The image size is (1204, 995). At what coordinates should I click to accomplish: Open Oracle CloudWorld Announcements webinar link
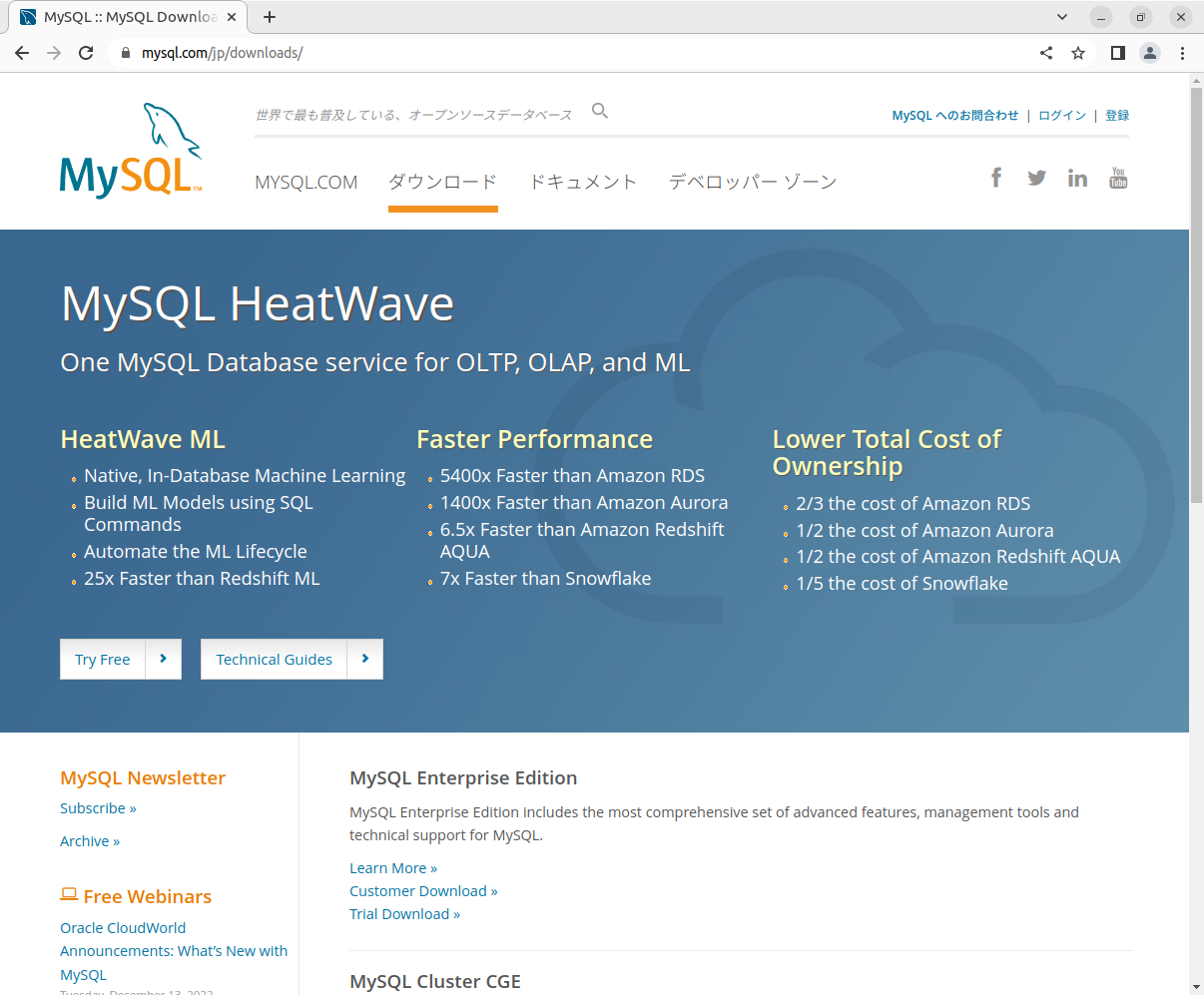tap(174, 951)
